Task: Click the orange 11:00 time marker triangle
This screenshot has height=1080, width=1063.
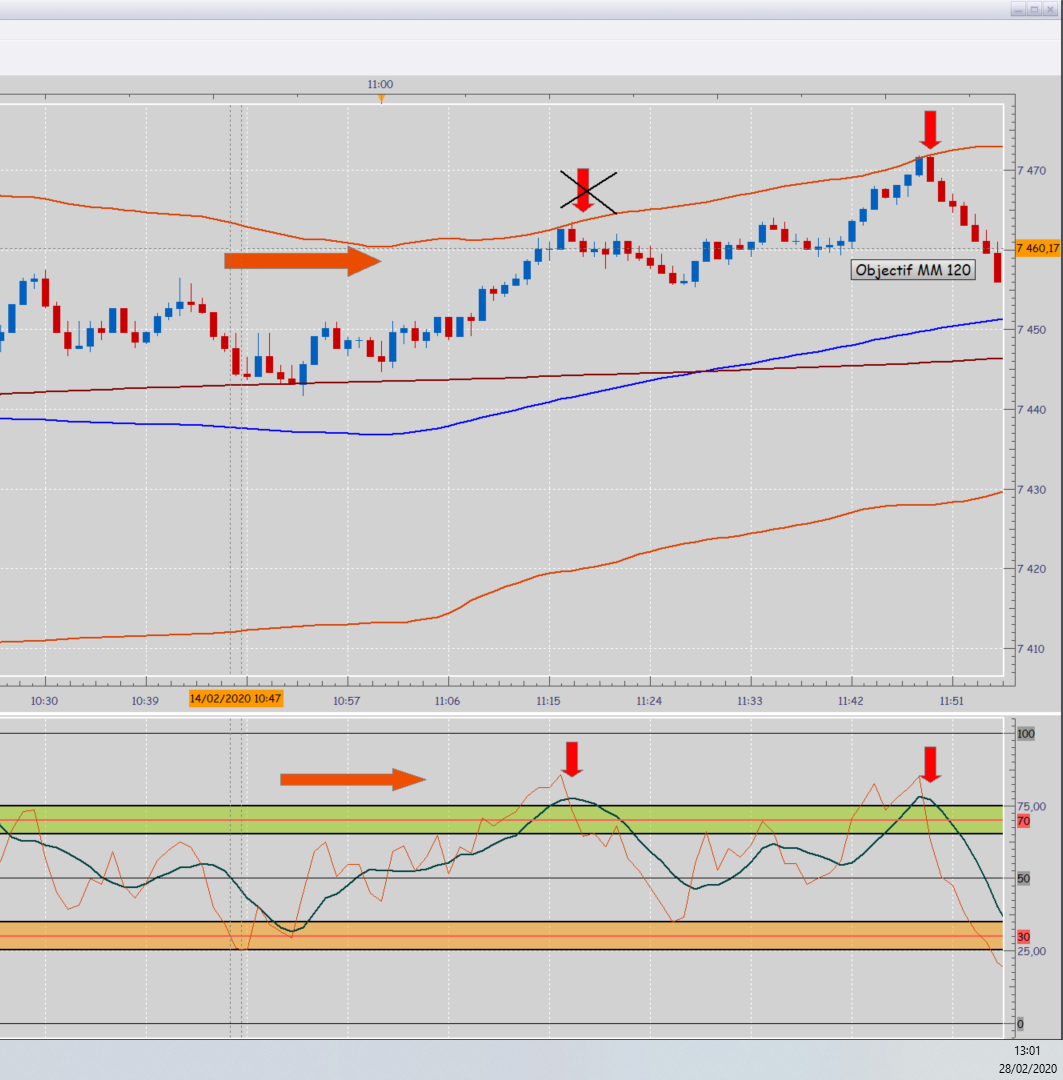Action: pos(381,99)
